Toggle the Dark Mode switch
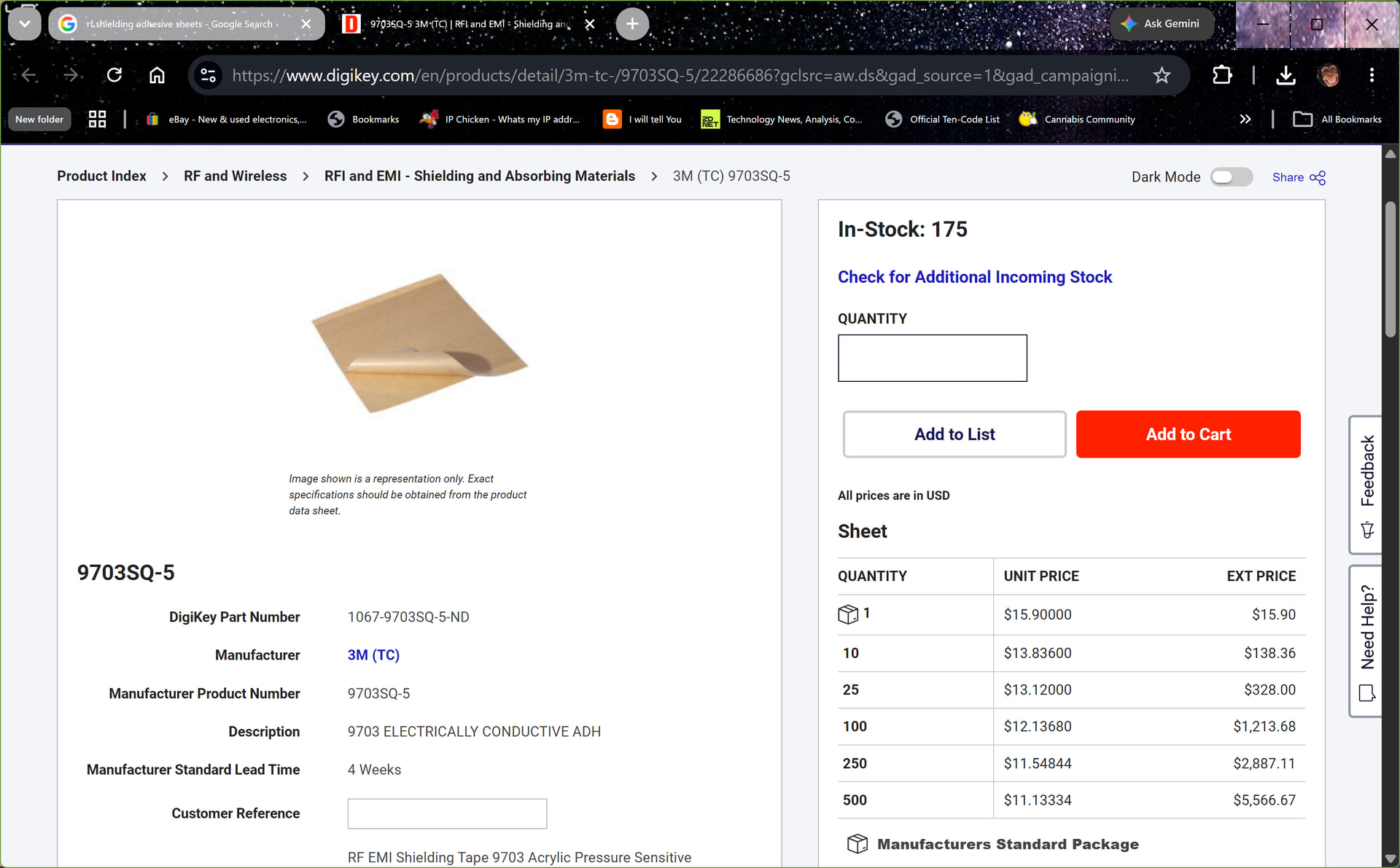Image resolution: width=1400 pixels, height=868 pixels. pos(1232,177)
